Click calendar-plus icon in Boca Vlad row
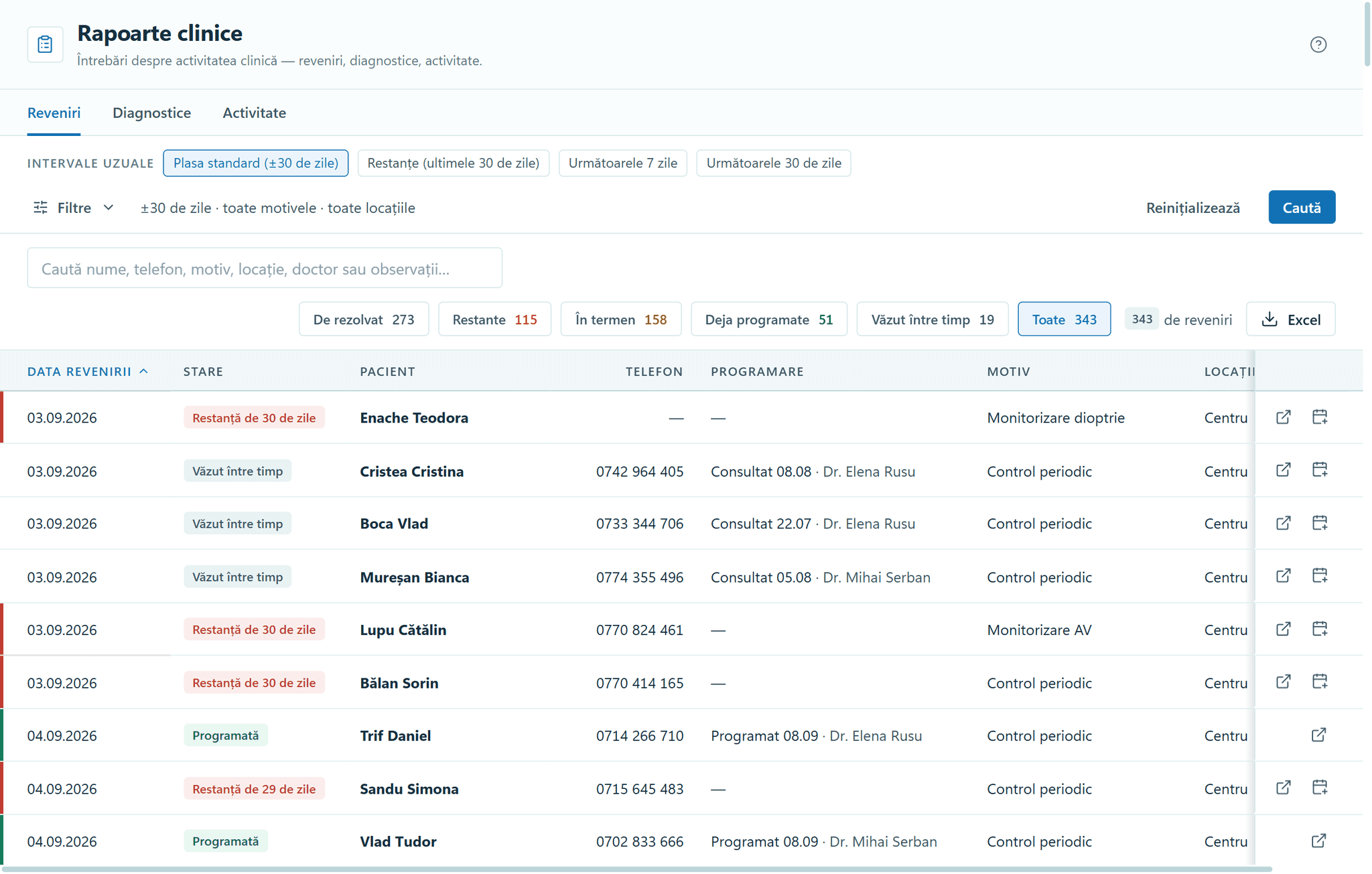1372x874 pixels. click(1320, 523)
